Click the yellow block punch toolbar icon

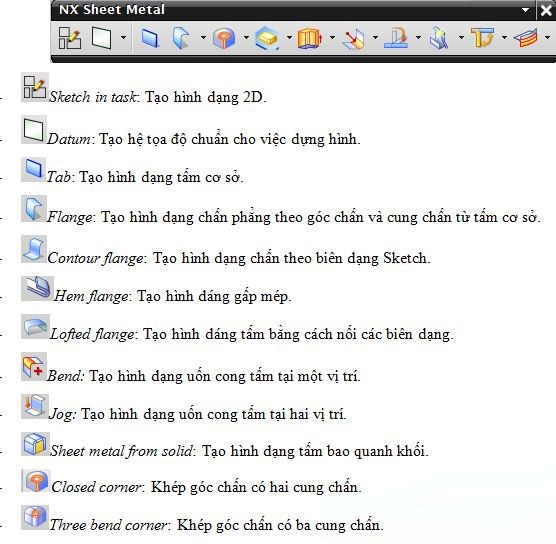click(267, 38)
